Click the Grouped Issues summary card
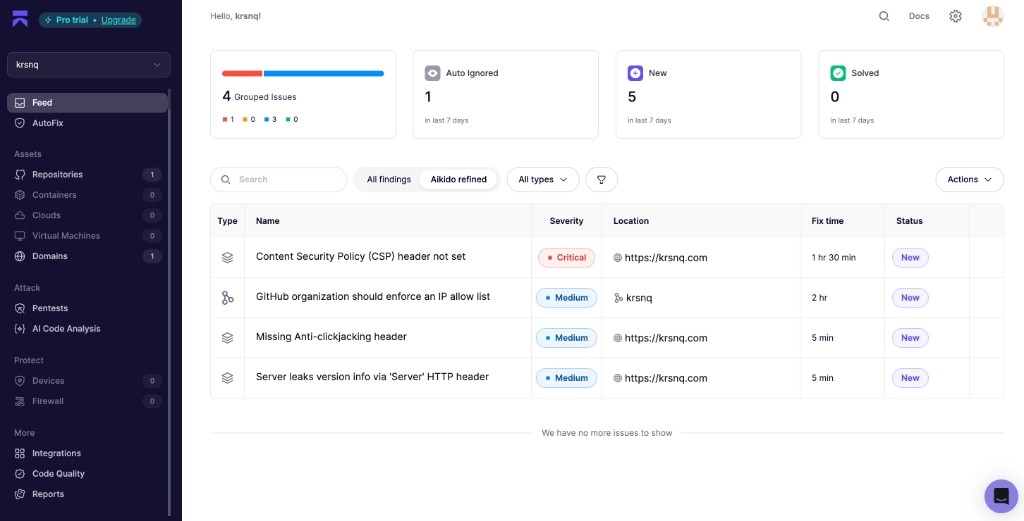This screenshot has height=521, width=1024. (x=303, y=95)
